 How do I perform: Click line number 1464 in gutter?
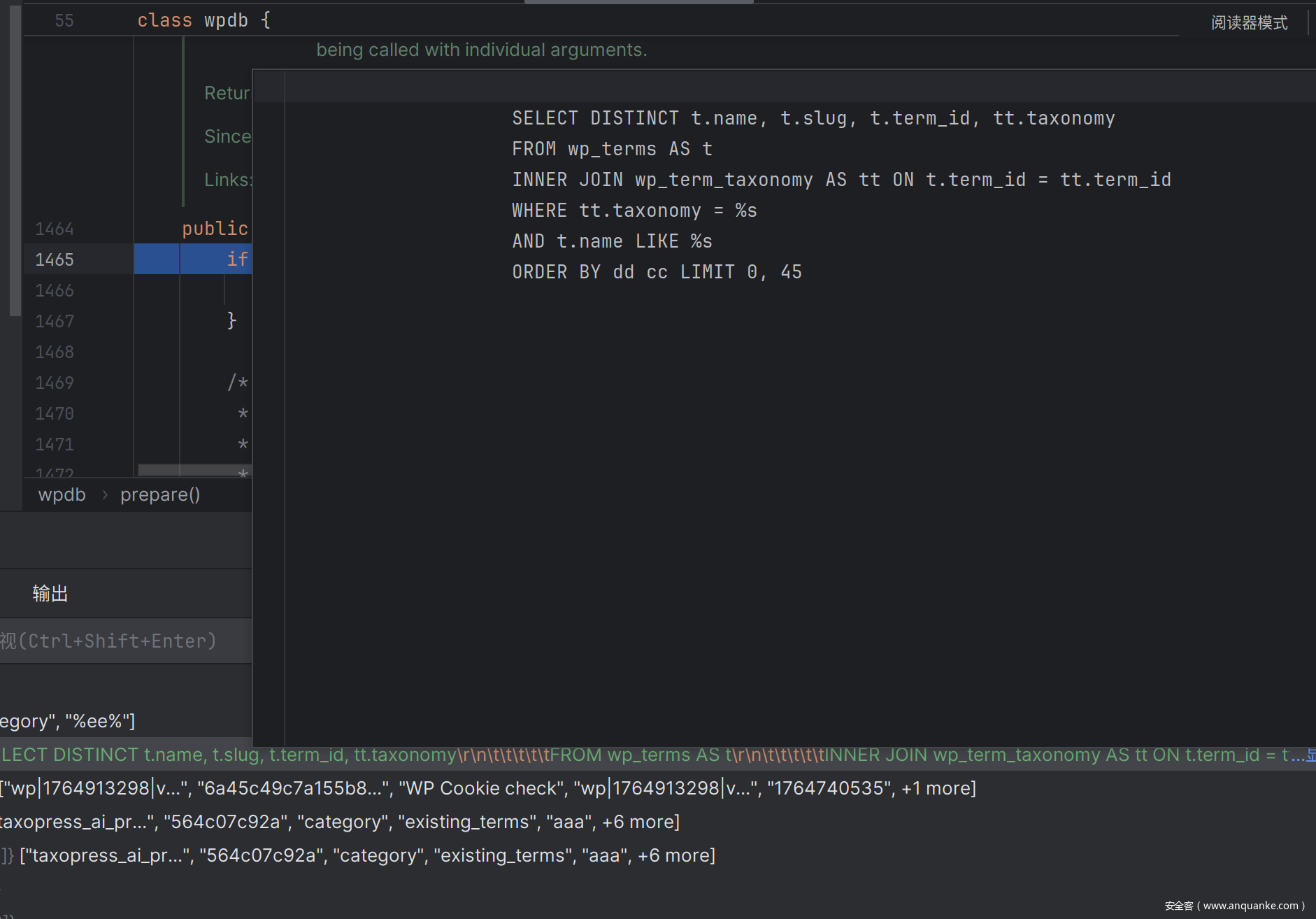click(55, 229)
